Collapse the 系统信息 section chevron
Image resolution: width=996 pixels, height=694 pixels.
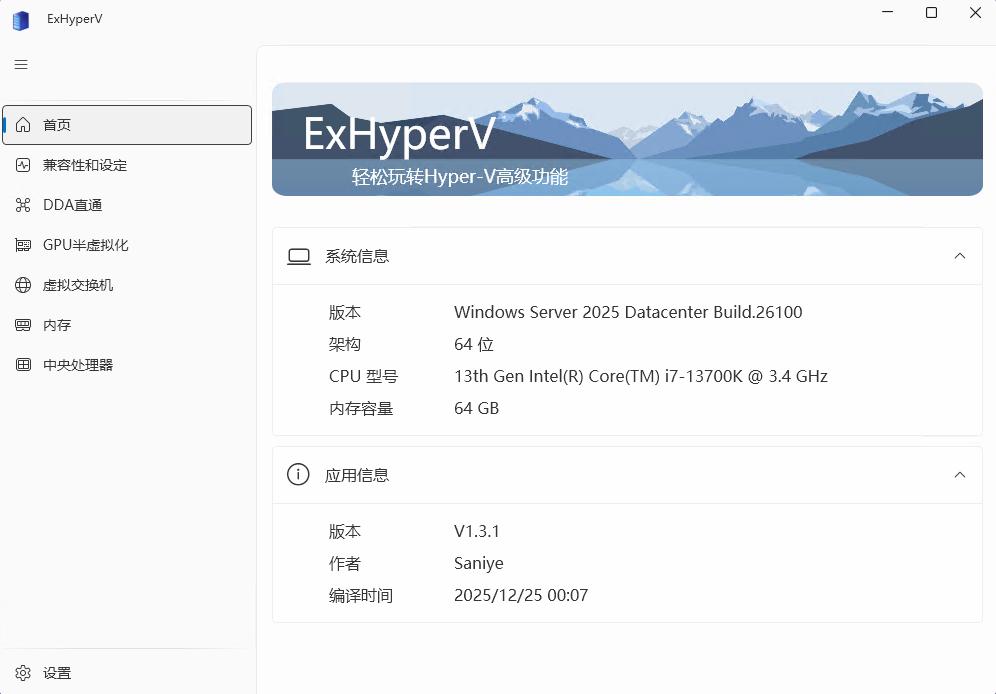[959, 256]
